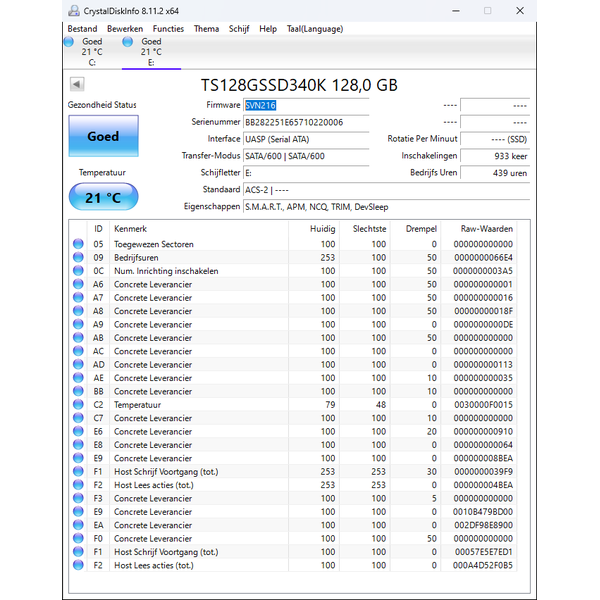This screenshot has width=600, height=600.
Task: Click status orb for Bedrijfsuren row
Action: tap(78, 257)
